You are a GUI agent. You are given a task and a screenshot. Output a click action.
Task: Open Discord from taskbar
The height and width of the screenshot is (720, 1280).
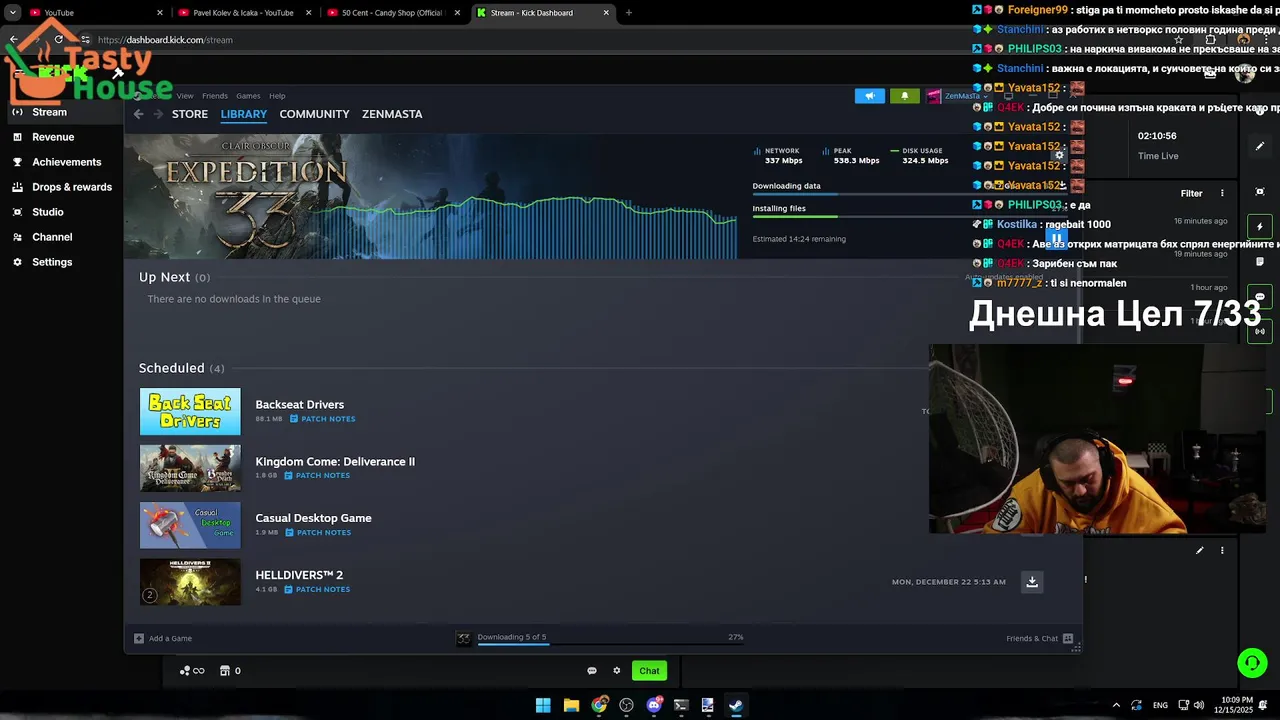(654, 705)
